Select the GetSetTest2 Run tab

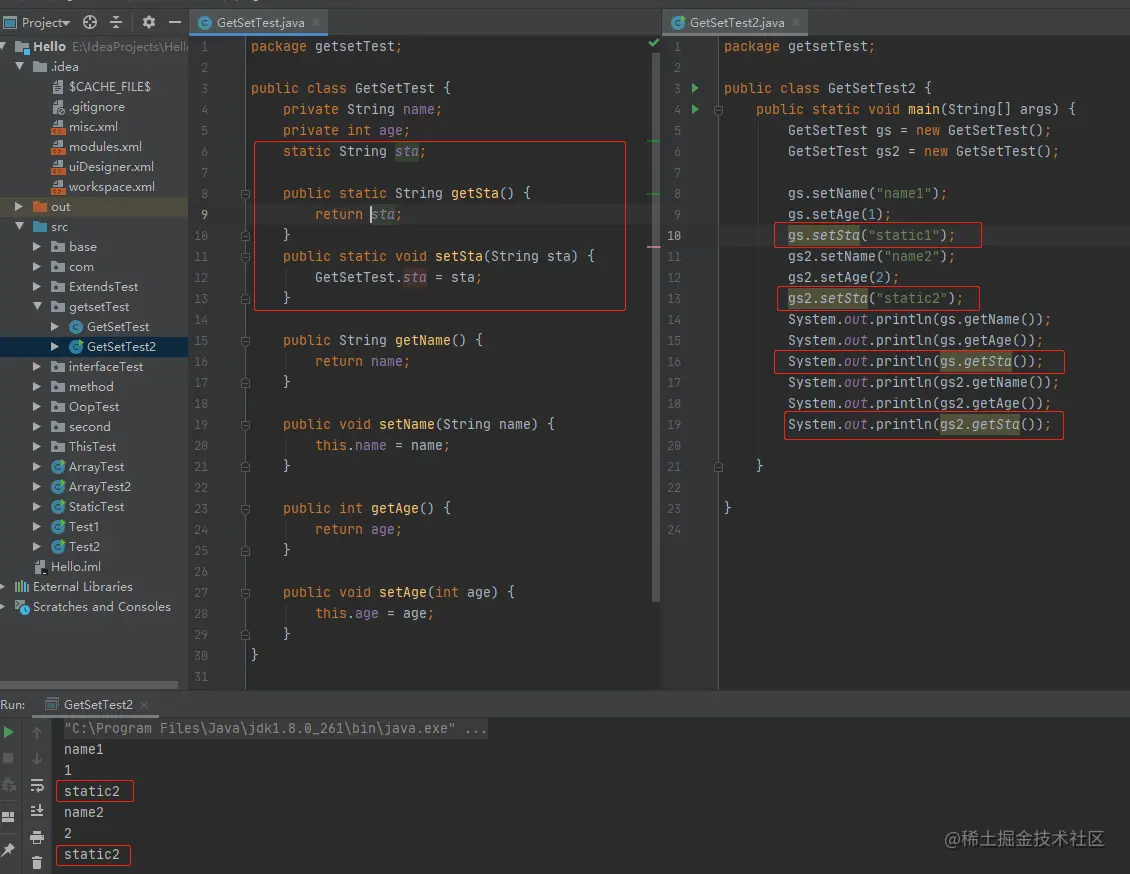tap(97, 705)
